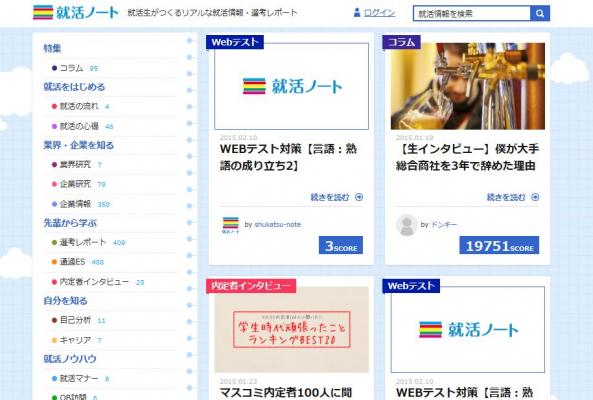The height and width of the screenshot is (400, 593).
Task: Select the 内定者インタビュー pink tag label
Action: pos(251,286)
